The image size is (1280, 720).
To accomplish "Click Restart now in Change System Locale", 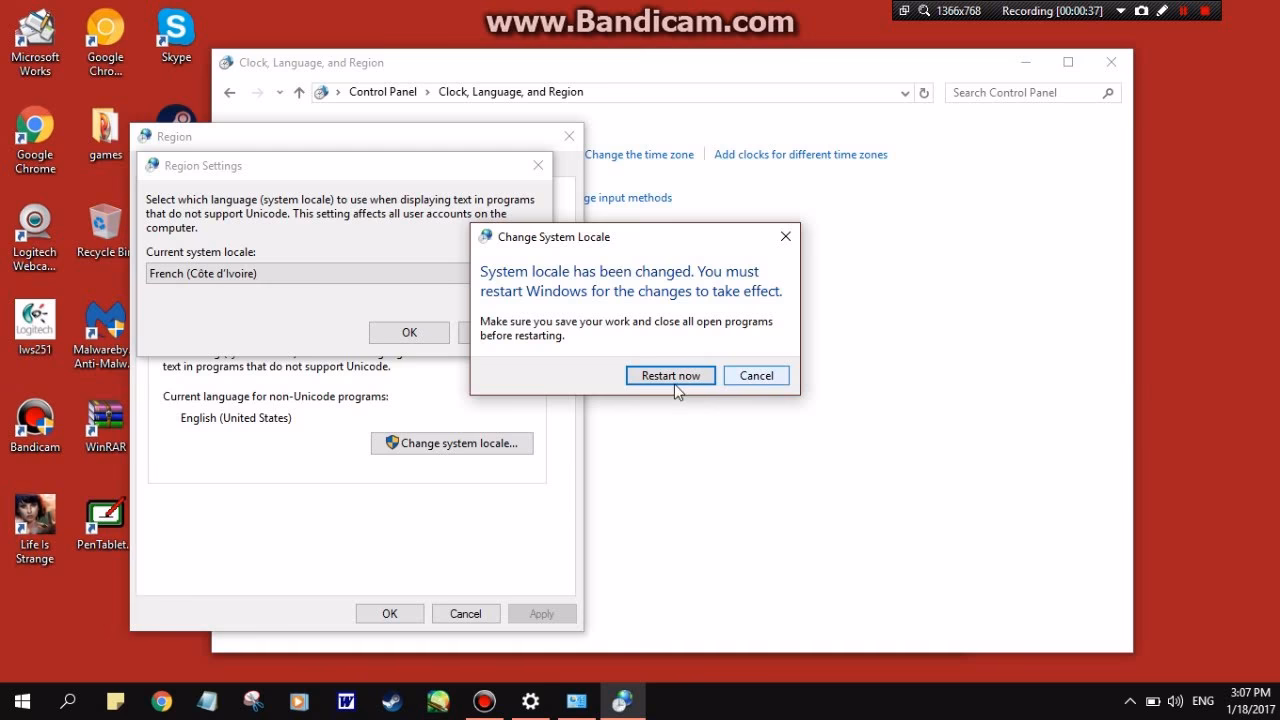I will [x=671, y=376].
